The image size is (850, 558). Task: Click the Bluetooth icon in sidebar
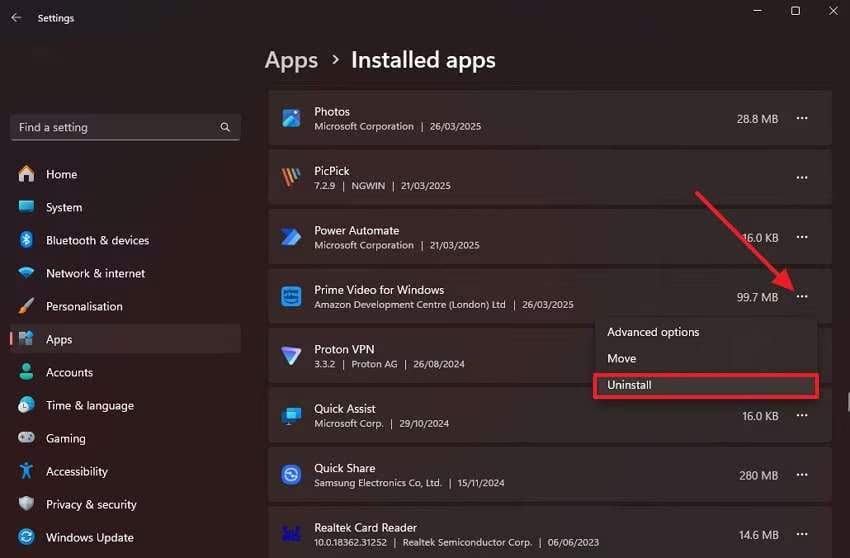click(26, 240)
